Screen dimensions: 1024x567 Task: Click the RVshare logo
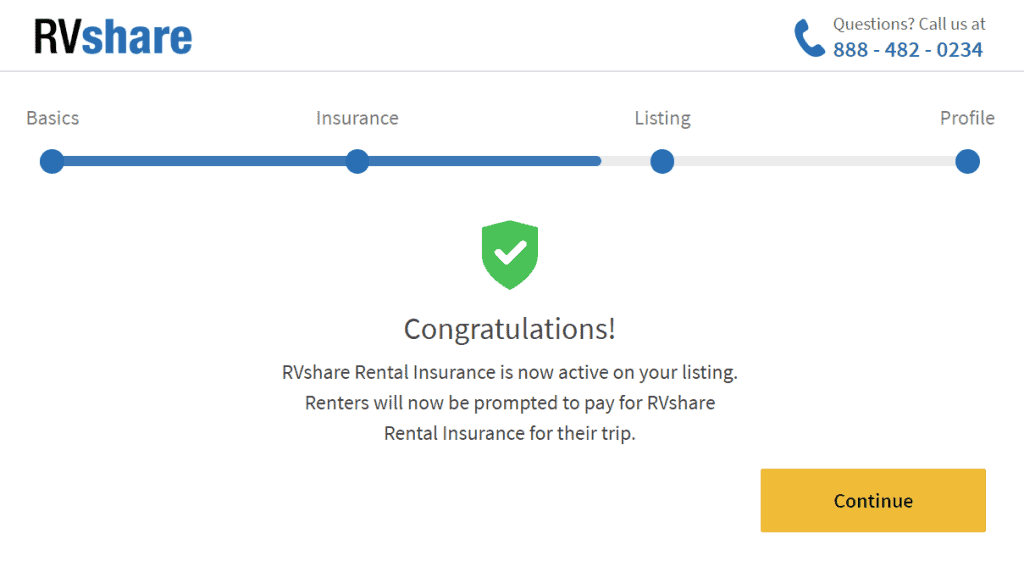click(x=113, y=37)
